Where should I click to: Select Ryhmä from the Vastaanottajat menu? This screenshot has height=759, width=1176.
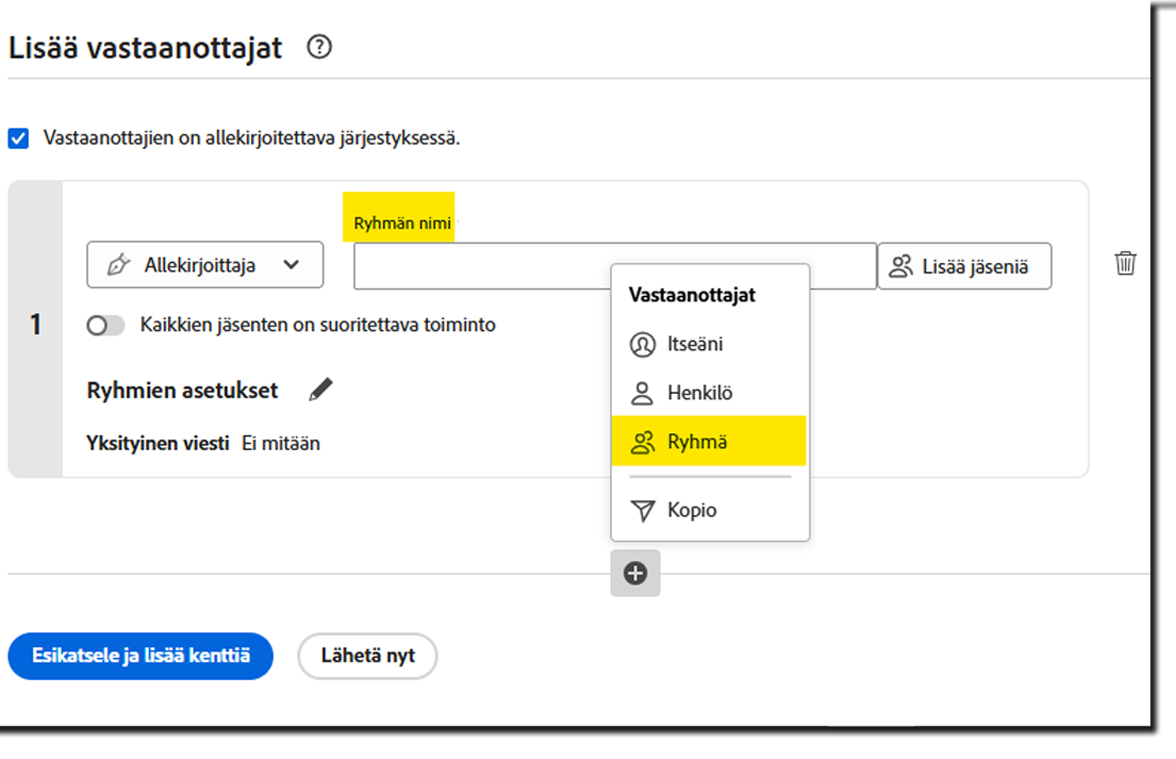tap(700, 441)
